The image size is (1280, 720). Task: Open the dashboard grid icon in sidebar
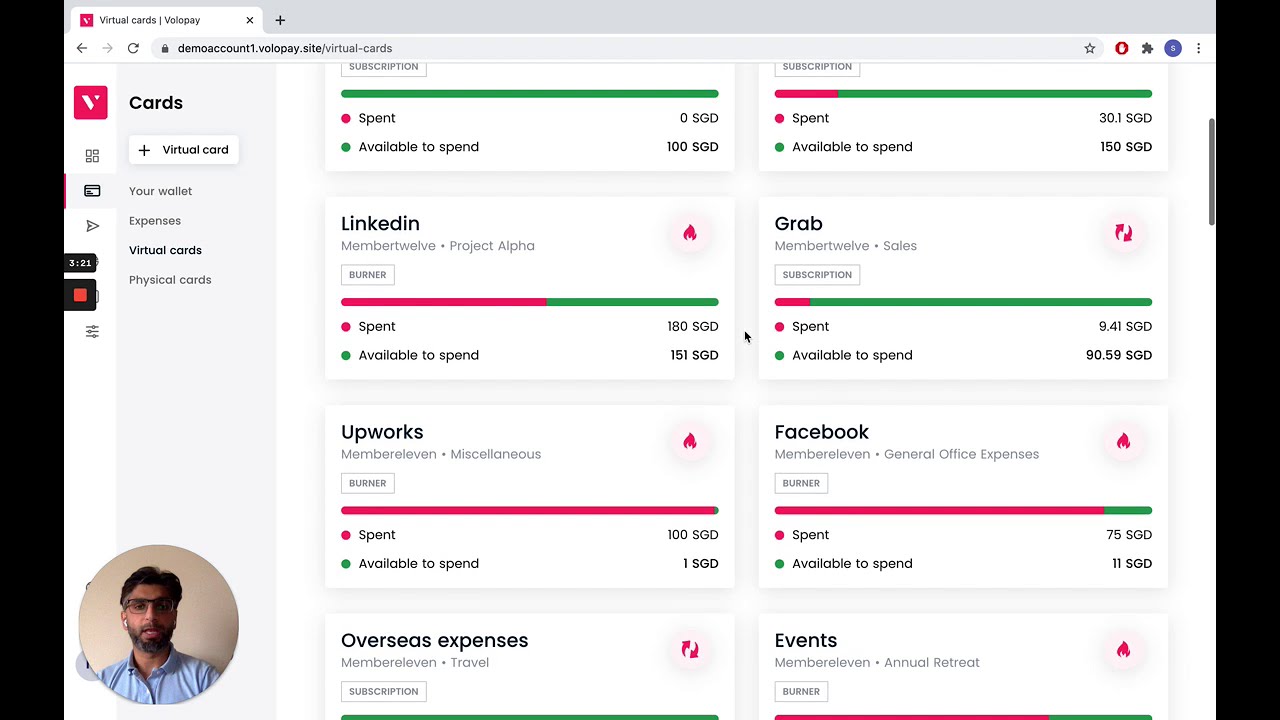click(92, 156)
